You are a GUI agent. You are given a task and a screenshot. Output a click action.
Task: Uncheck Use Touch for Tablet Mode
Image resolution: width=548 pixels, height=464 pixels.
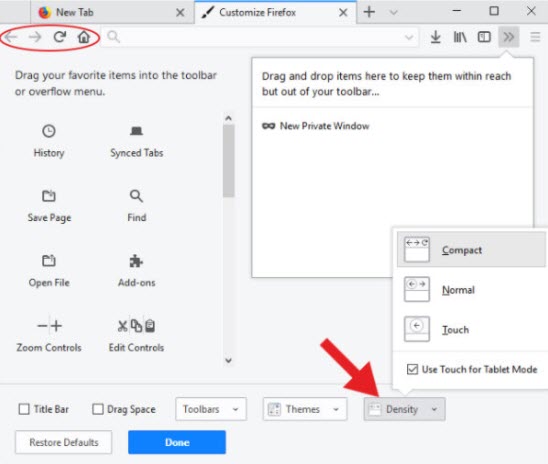(x=412, y=369)
